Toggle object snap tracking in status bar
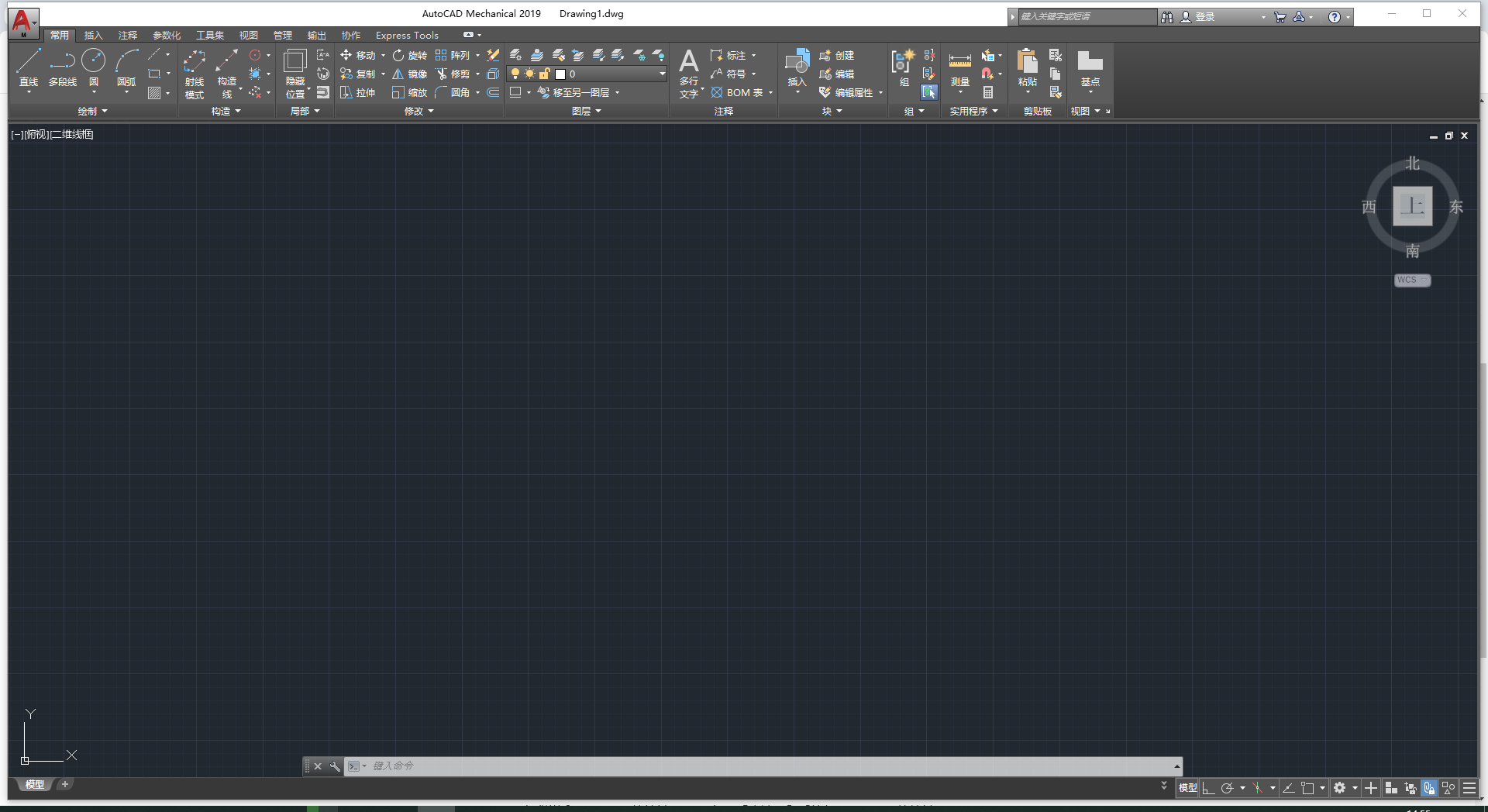The width and height of the screenshot is (1488, 812). pos(1288,788)
